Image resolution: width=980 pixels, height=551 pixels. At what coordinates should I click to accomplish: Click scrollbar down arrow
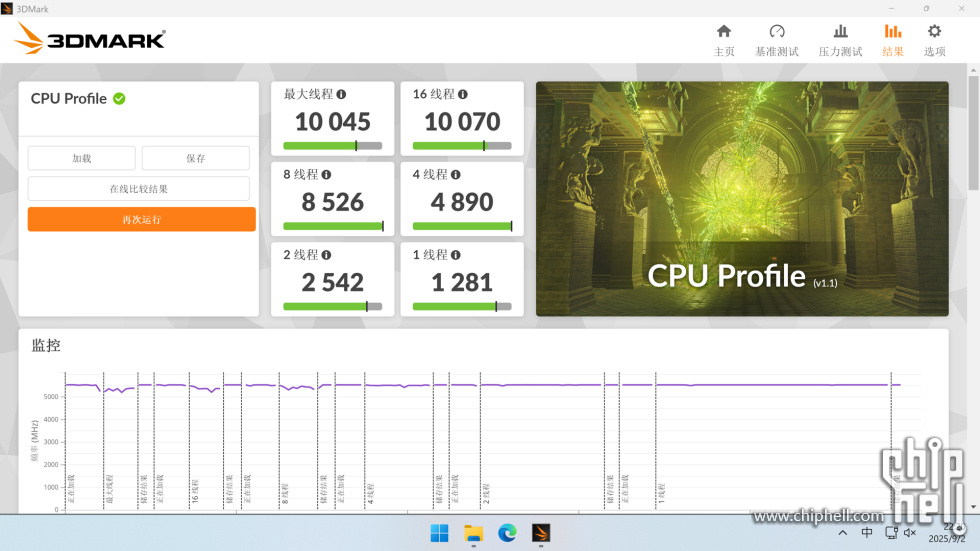[x=974, y=507]
